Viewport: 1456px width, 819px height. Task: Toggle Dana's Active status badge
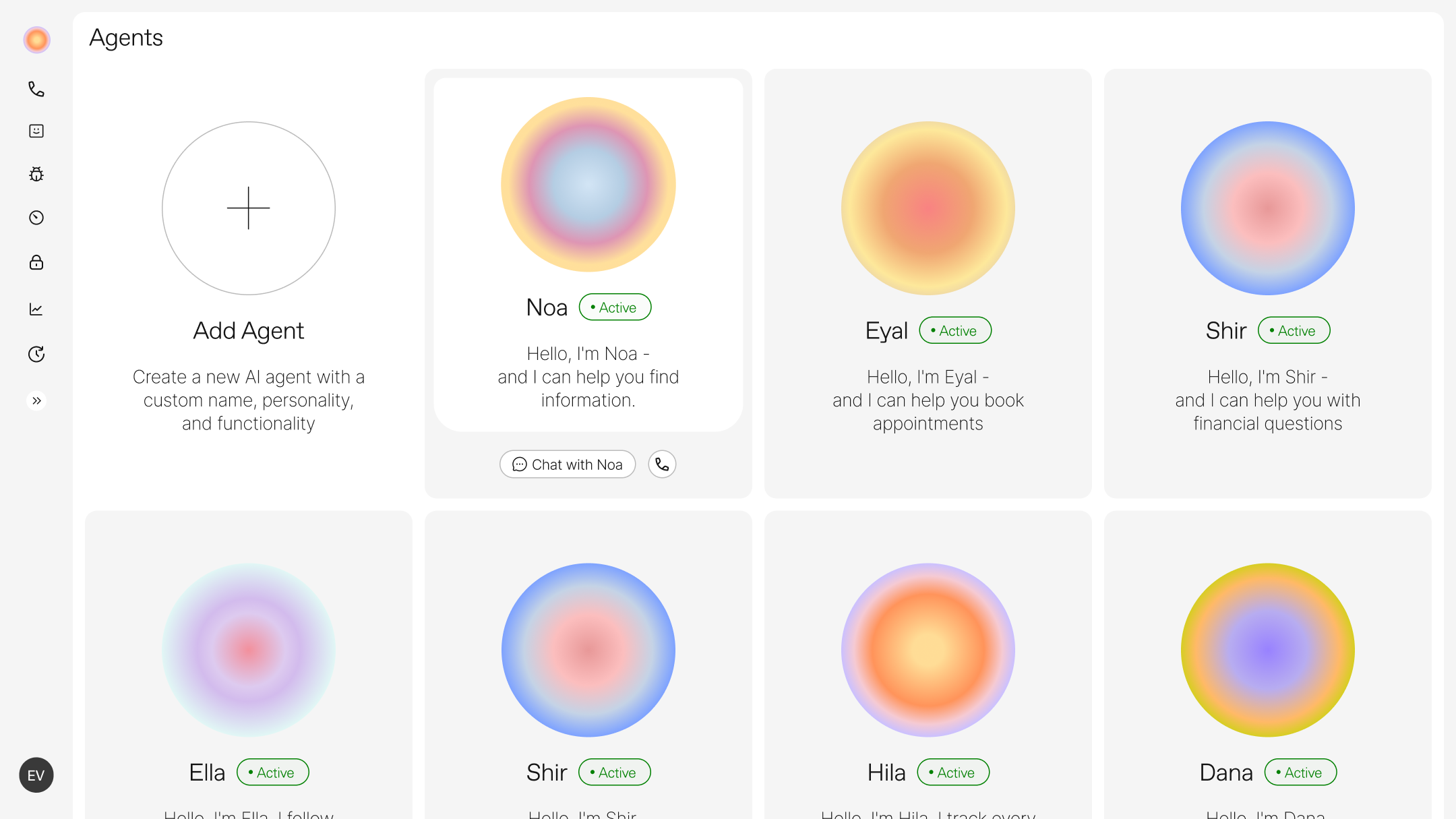point(1300,772)
